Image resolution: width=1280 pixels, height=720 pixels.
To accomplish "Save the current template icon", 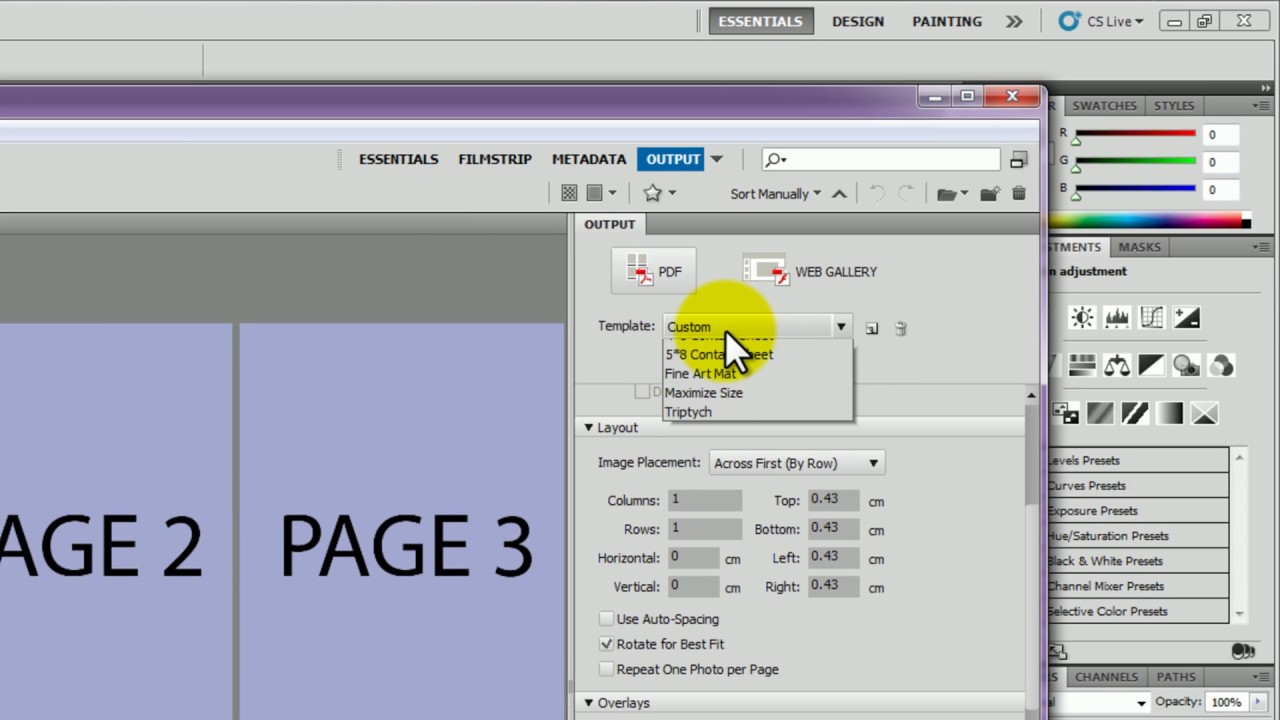I will [x=872, y=328].
